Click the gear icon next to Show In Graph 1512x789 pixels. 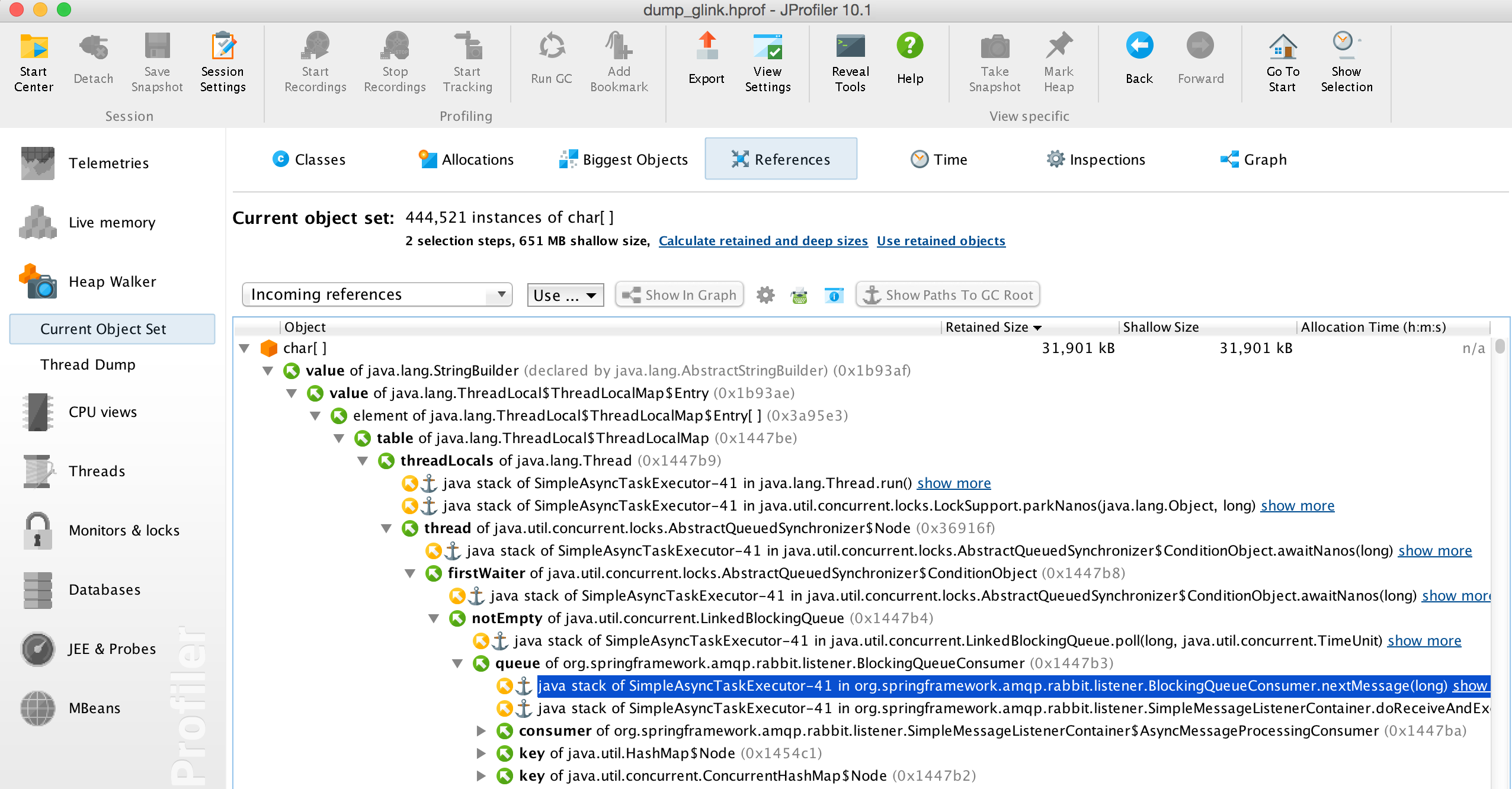click(765, 295)
